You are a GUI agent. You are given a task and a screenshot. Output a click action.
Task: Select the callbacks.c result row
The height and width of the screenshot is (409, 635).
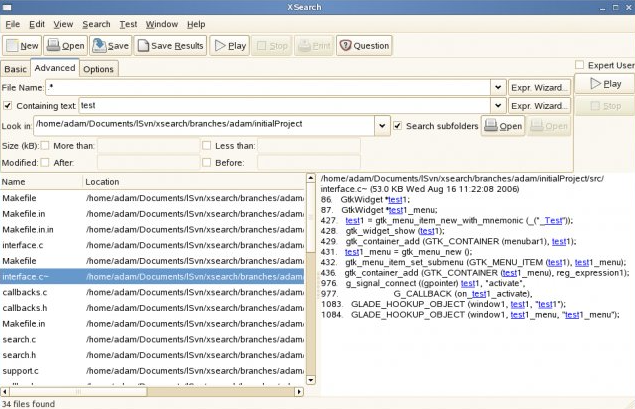point(152,292)
